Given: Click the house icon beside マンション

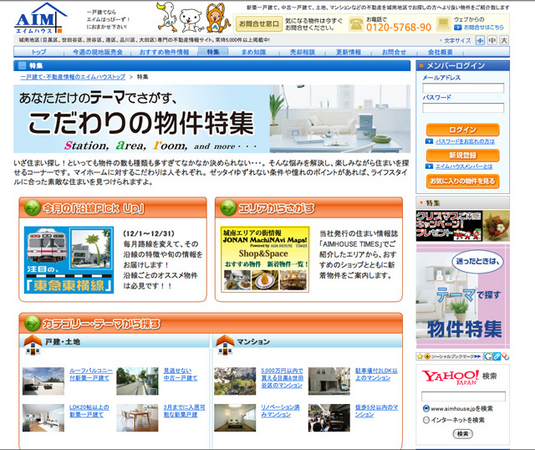Looking at the screenshot, I should click(225, 345).
